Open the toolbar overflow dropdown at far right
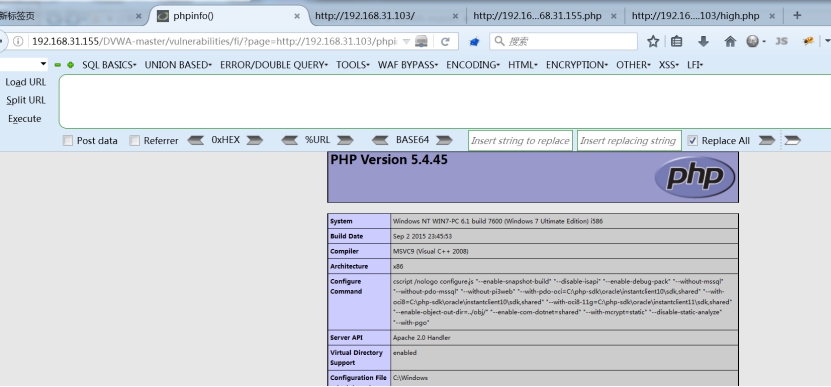 click(827, 41)
